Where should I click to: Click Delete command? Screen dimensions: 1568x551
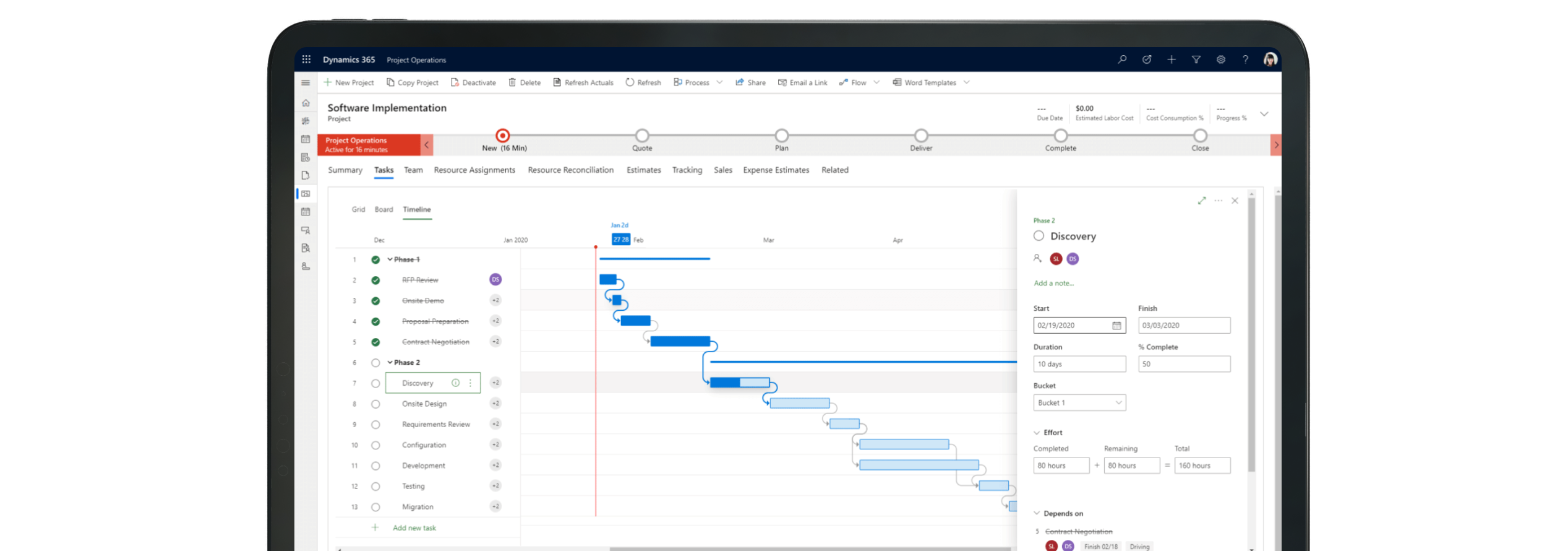(525, 82)
